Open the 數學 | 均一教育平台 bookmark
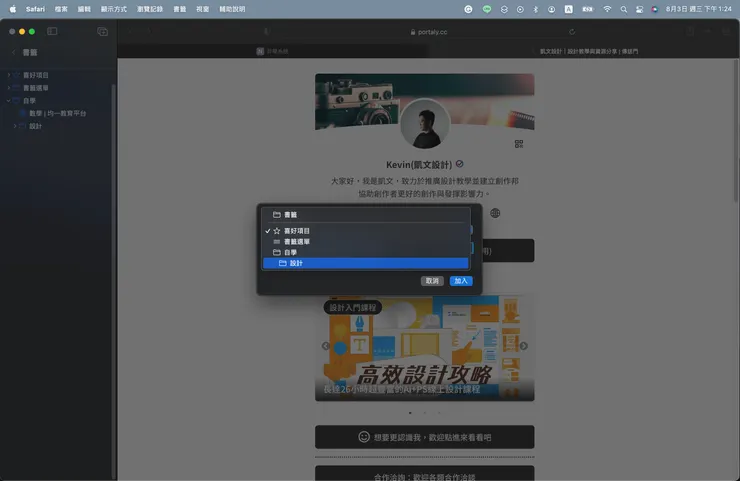This screenshot has width=740, height=481. (x=58, y=113)
